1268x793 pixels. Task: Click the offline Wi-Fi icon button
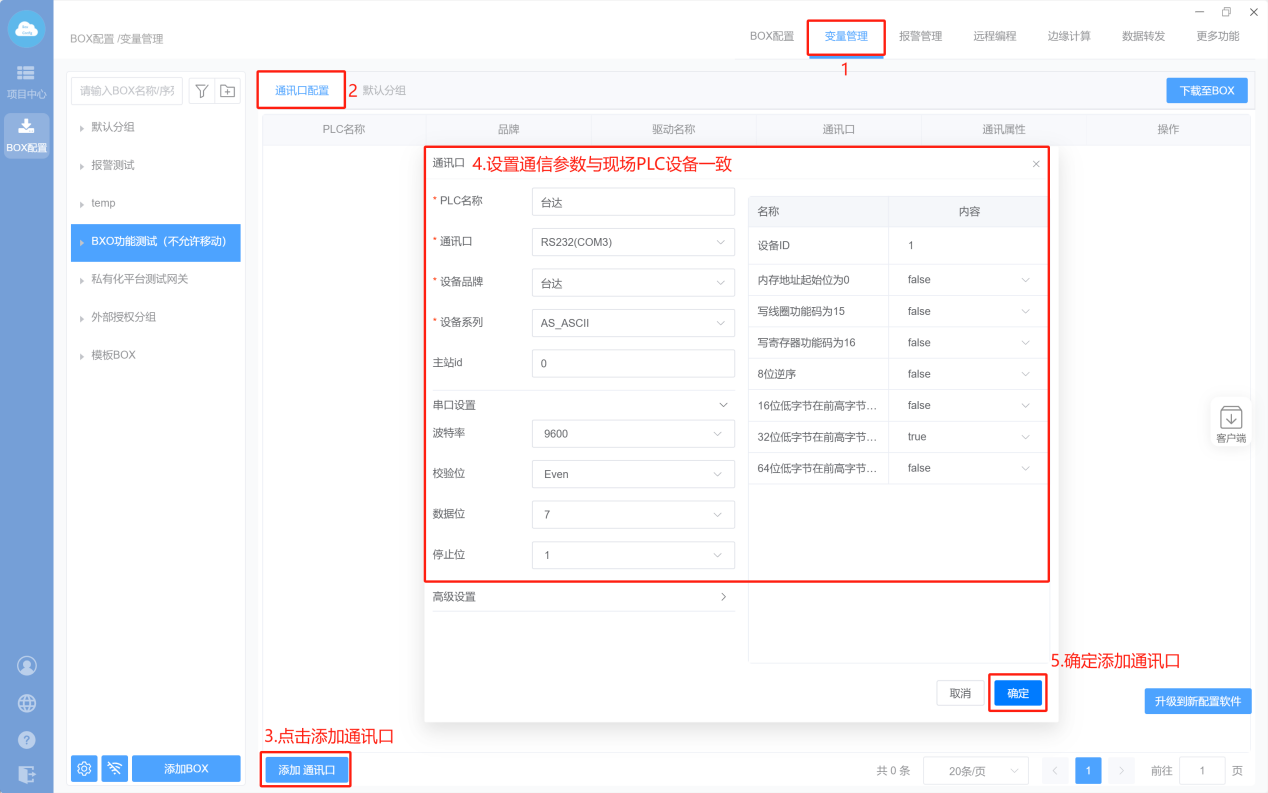115,768
